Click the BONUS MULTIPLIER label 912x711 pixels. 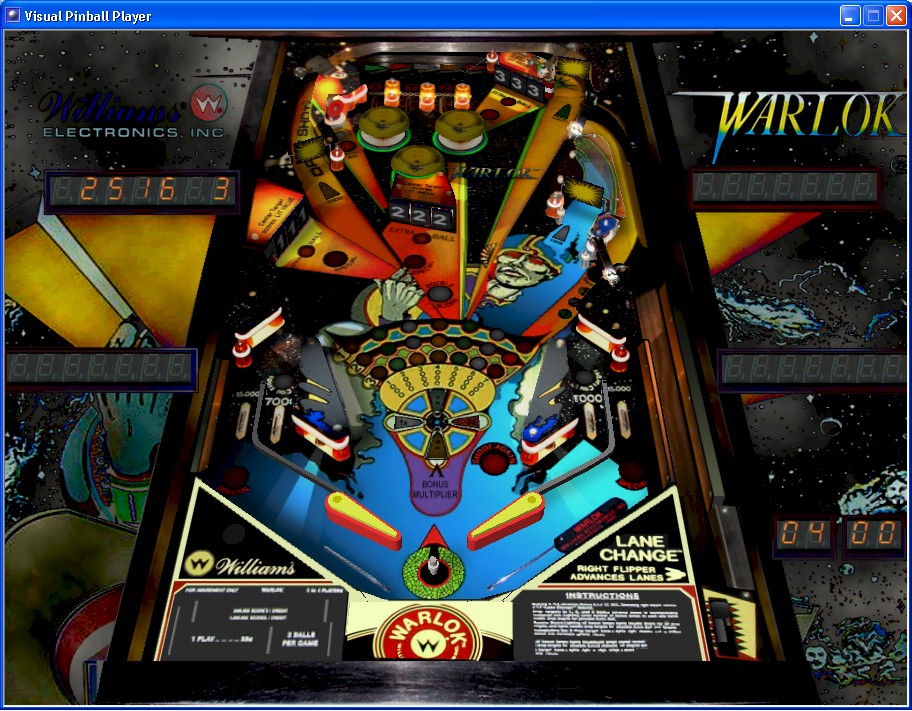click(435, 489)
